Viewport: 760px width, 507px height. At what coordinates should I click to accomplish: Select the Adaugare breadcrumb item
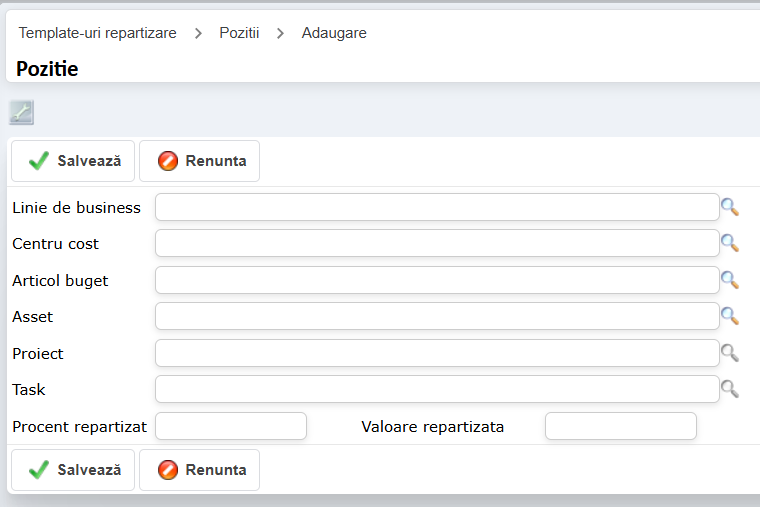[334, 33]
